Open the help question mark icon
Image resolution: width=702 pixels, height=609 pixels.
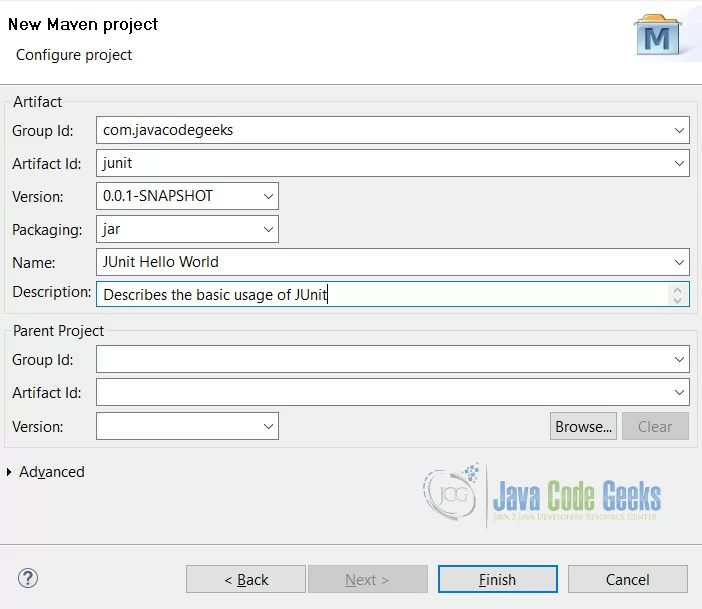(28, 579)
